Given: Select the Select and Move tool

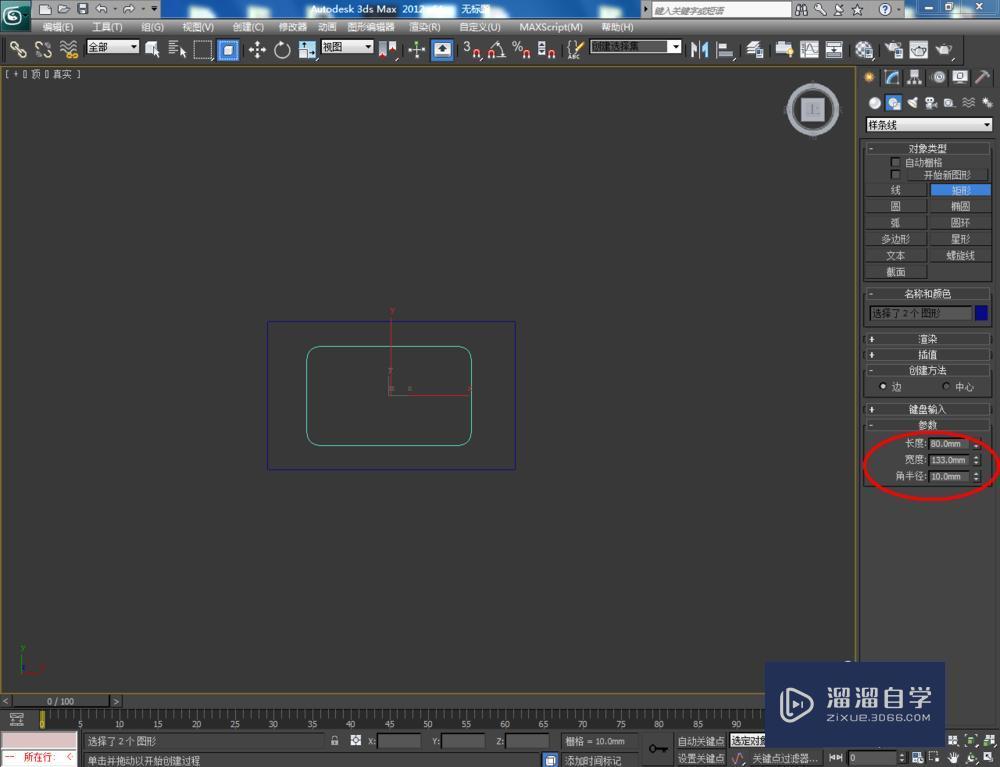Looking at the screenshot, I should [255, 48].
